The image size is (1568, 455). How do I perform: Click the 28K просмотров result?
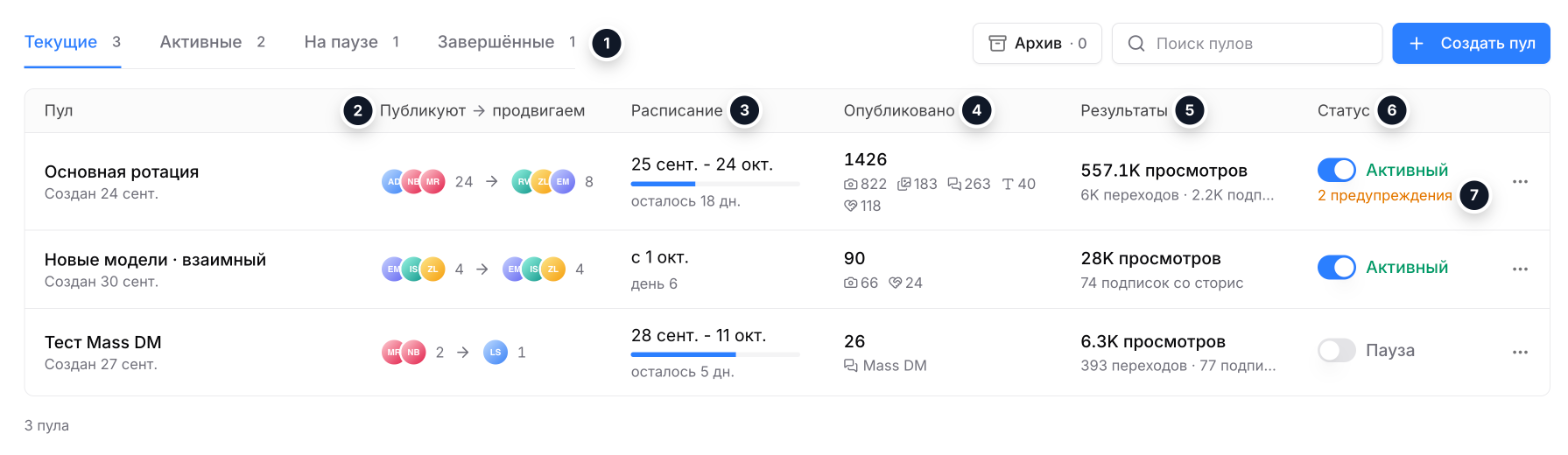pyautogui.click(x=1151, y=259)
